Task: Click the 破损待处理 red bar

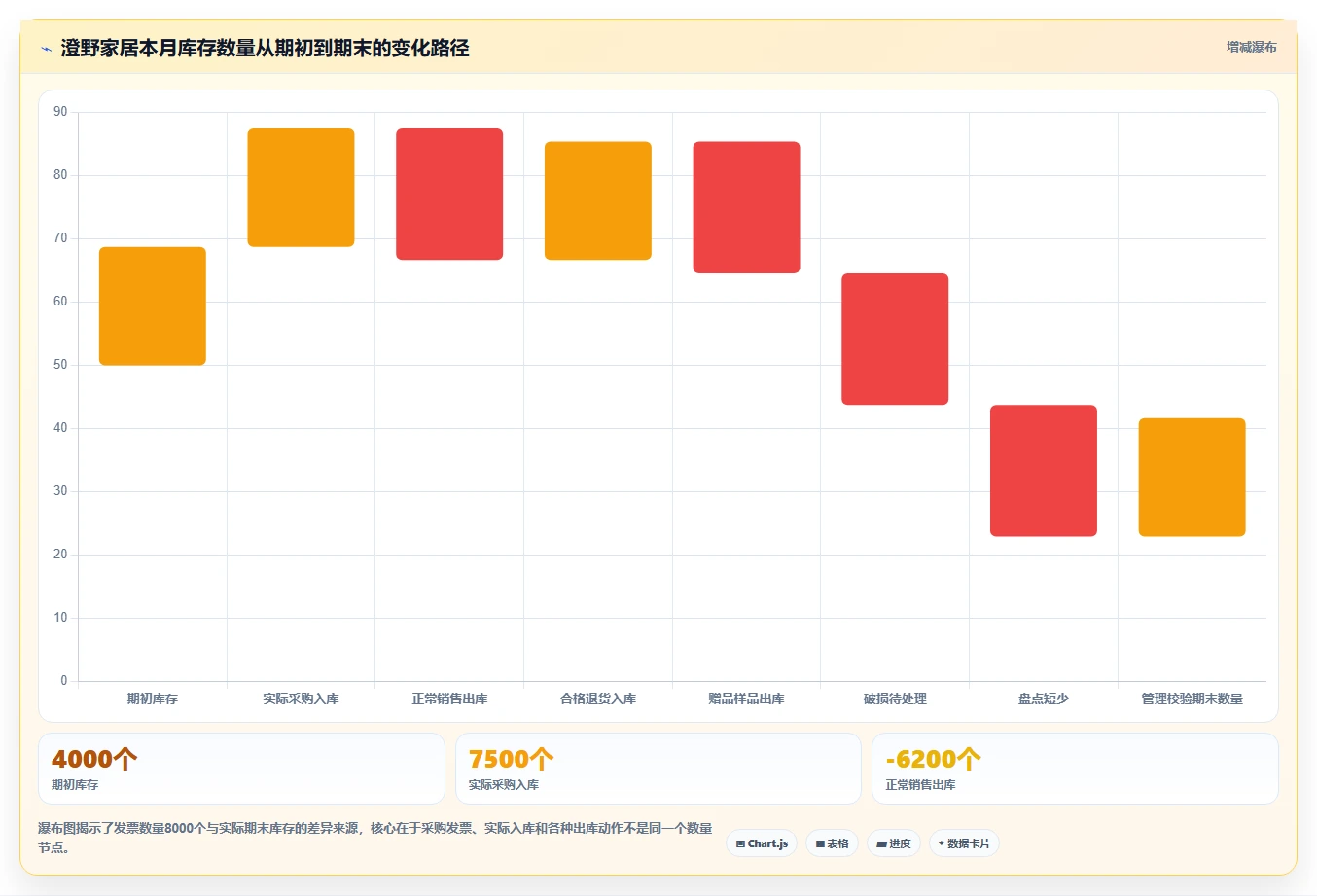Action: click(895, 340)
